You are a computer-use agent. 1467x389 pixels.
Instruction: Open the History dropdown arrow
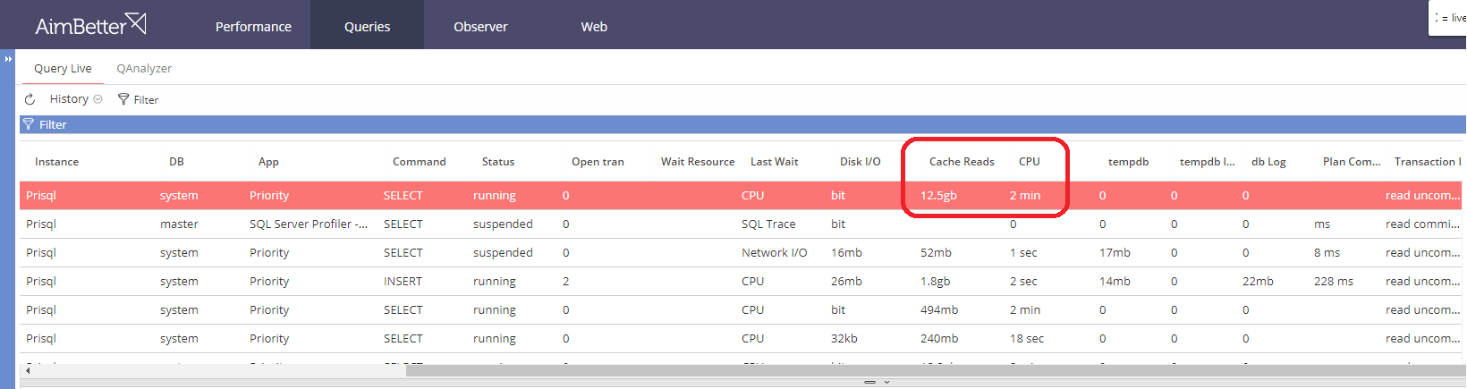(98, 99)
